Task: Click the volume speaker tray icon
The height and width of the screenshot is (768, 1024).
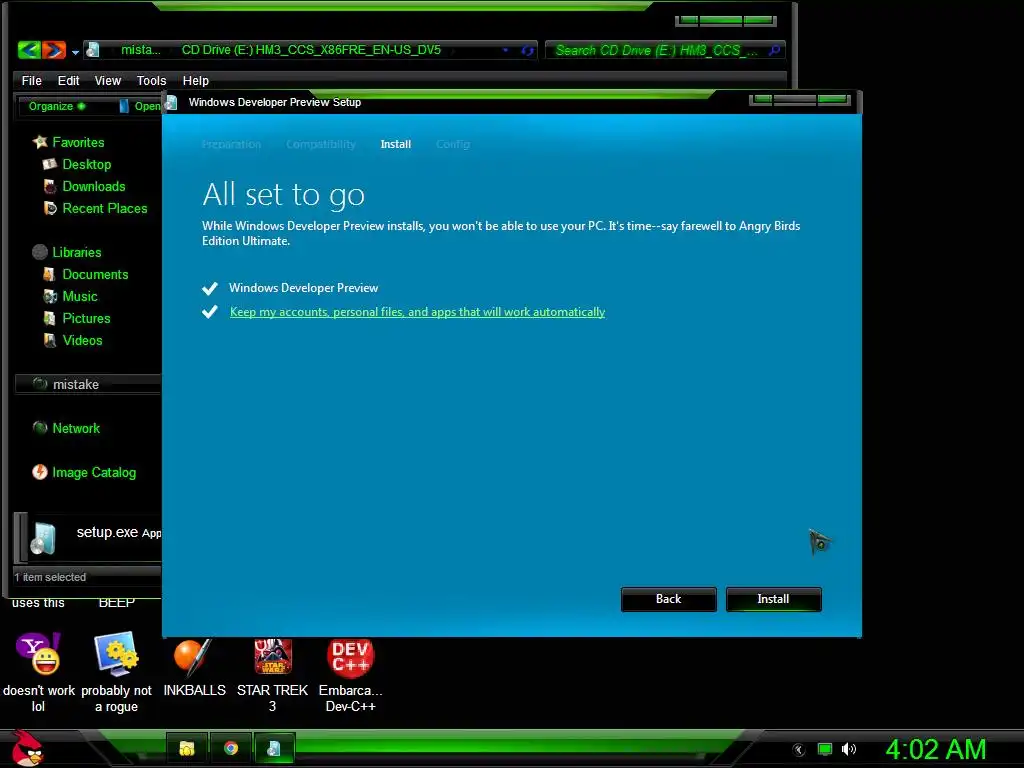Action: coord(848,750)
